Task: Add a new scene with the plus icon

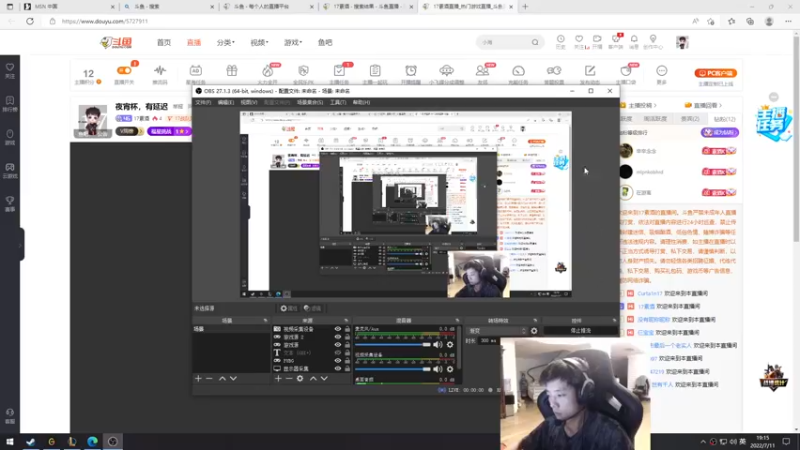Action: pos(198,379)
